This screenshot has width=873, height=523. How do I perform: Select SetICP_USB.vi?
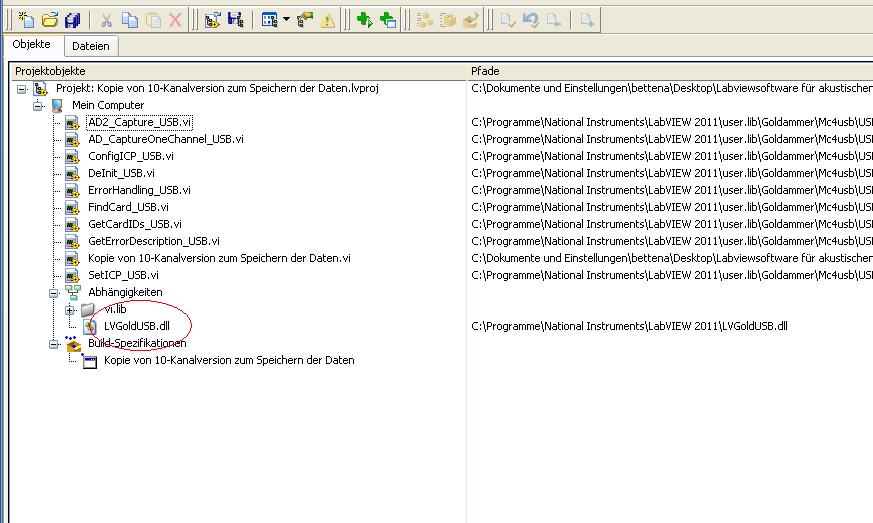124,275
